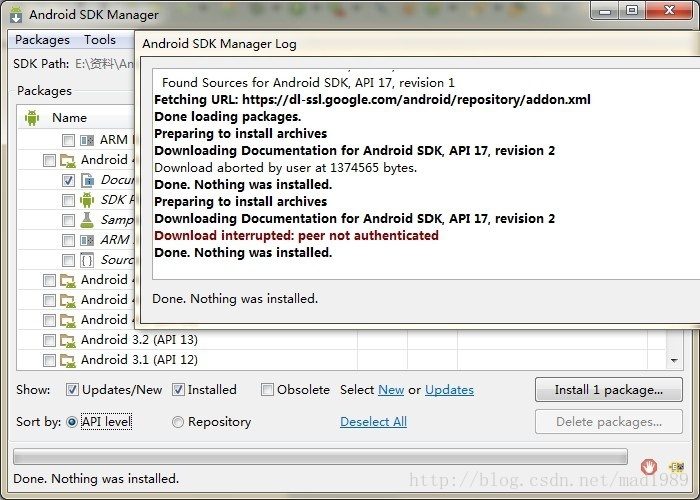
Task: Click the Name column header
Action: (69, 118)
